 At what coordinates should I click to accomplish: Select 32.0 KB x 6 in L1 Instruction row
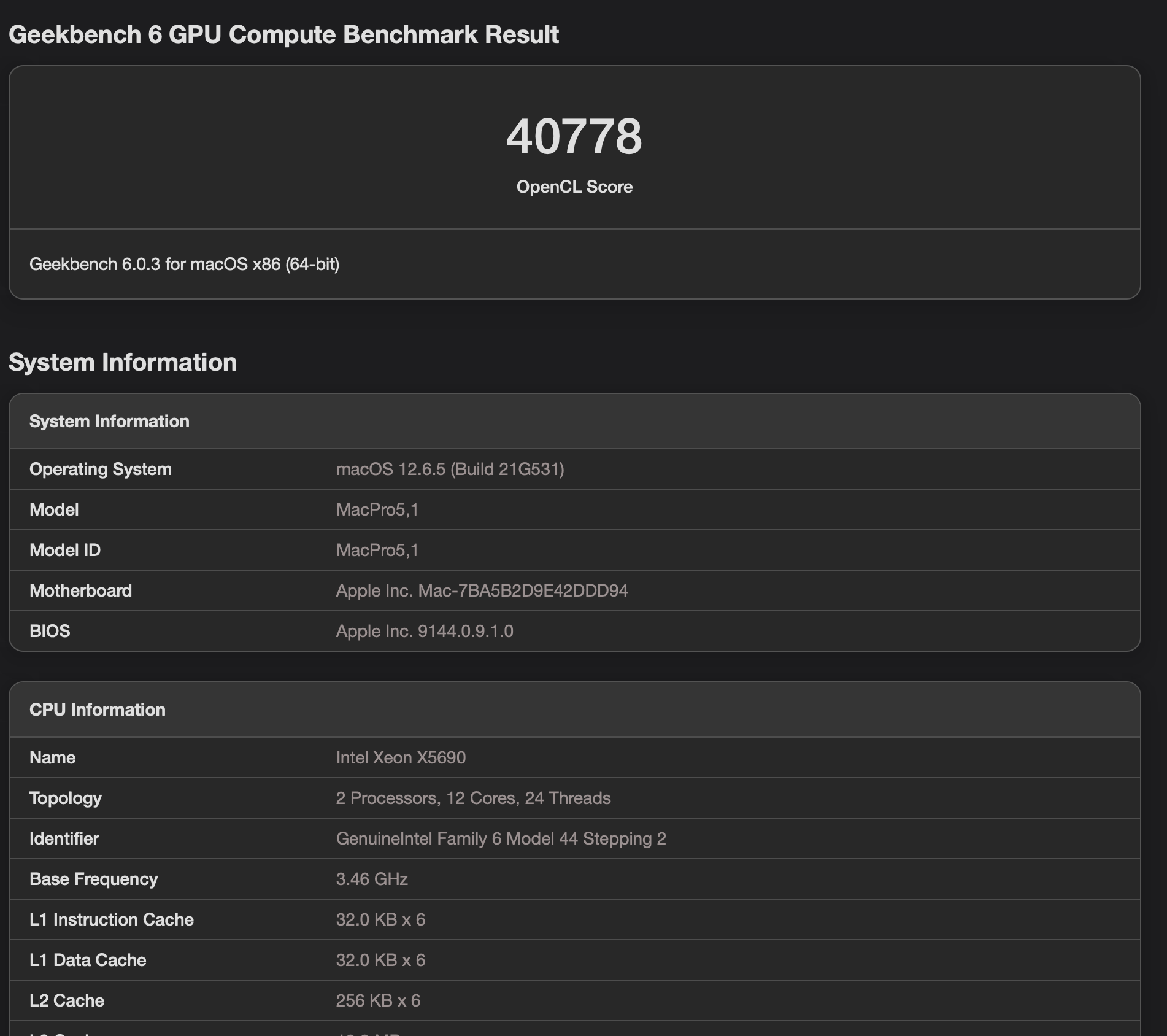380,919
